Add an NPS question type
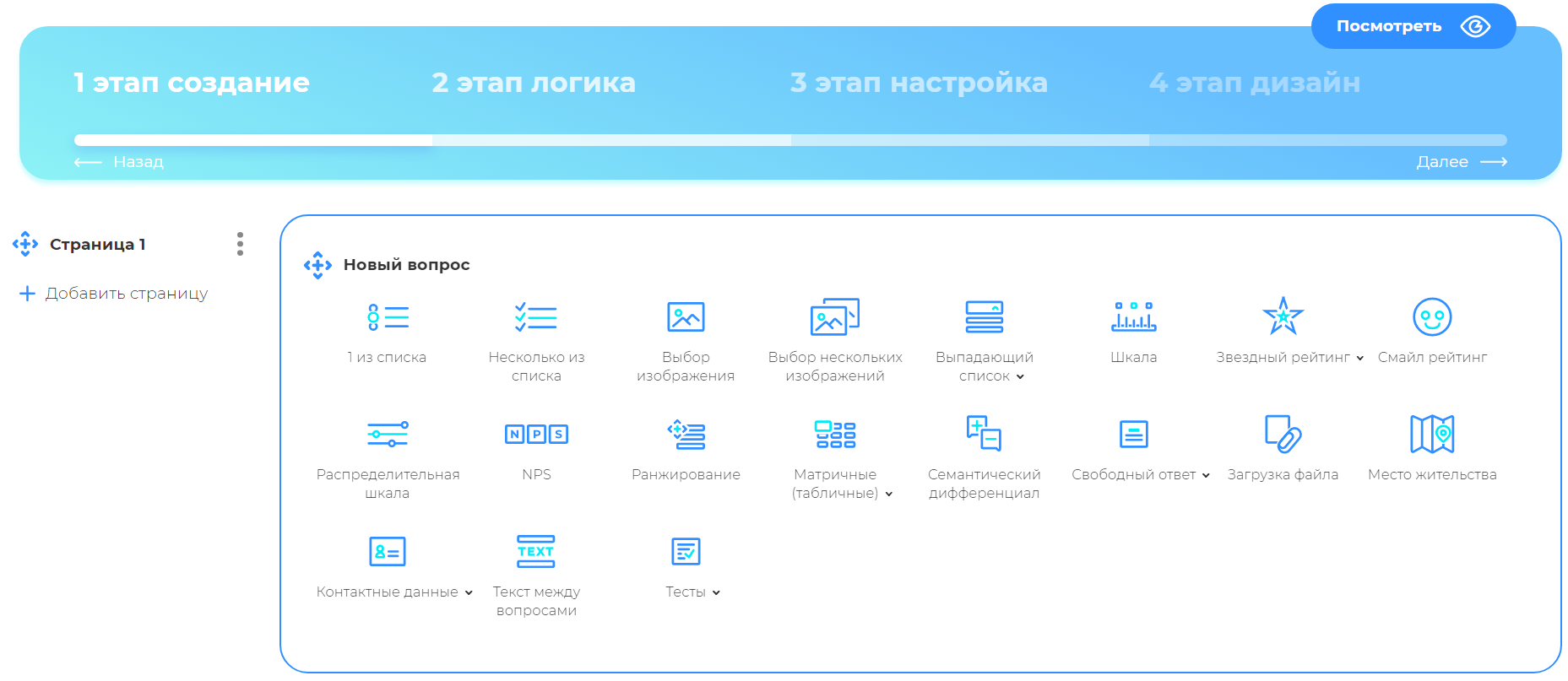1568x681 pixels. pyautogui.click(x=536, y=435)
